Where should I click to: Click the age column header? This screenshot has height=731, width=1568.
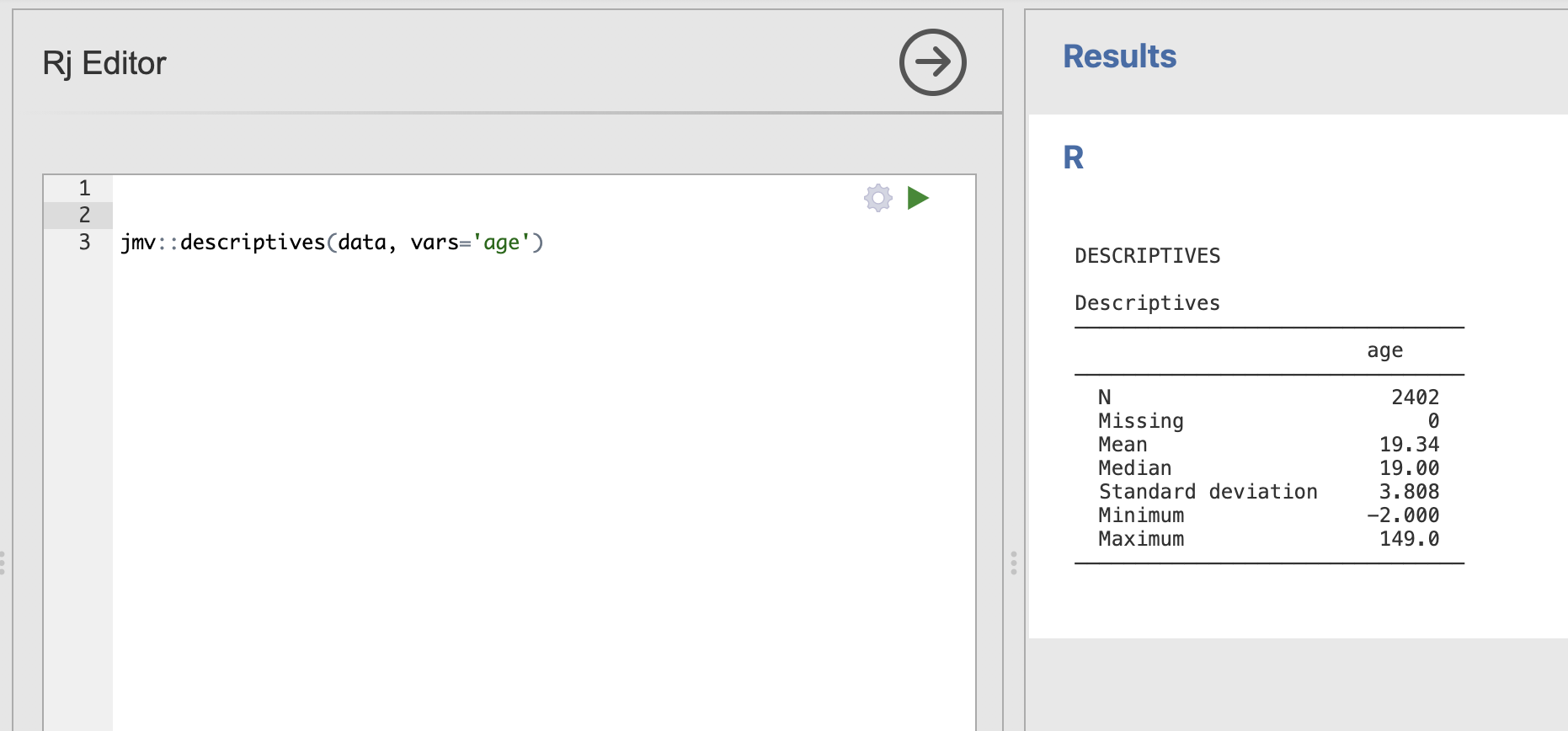(x=1384, y=350)
